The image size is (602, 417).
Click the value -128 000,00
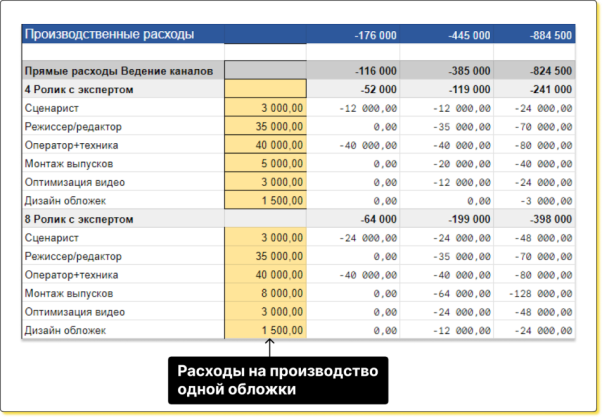coord(541,294)
